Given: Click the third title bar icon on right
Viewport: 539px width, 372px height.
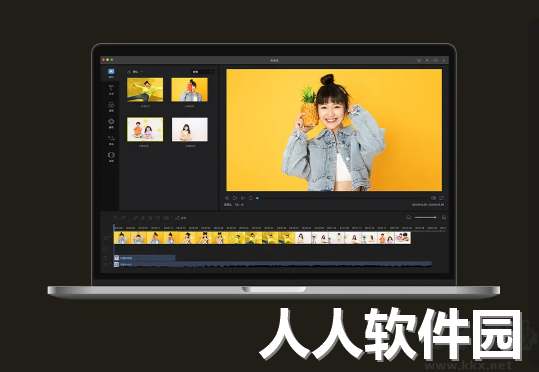Looking at the screenshot, I should (x=435, y=60).
